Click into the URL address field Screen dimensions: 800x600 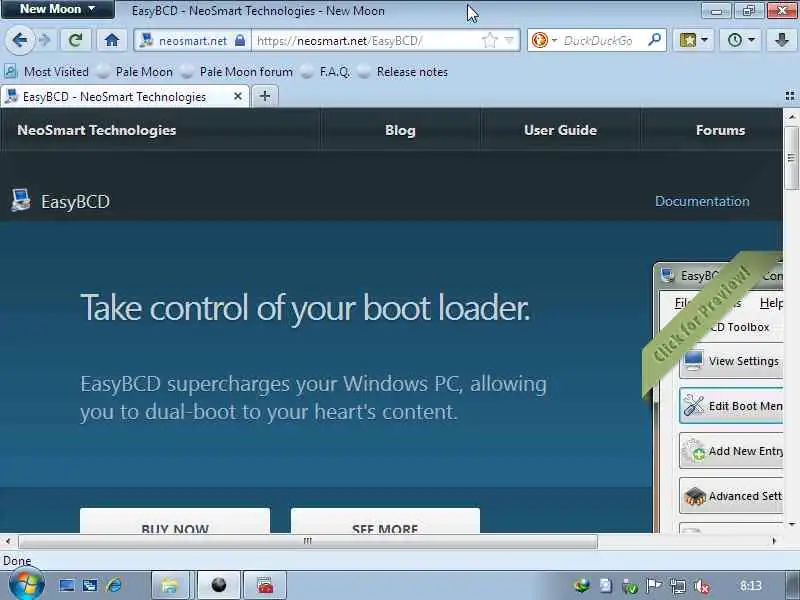[x=367, y=40]
